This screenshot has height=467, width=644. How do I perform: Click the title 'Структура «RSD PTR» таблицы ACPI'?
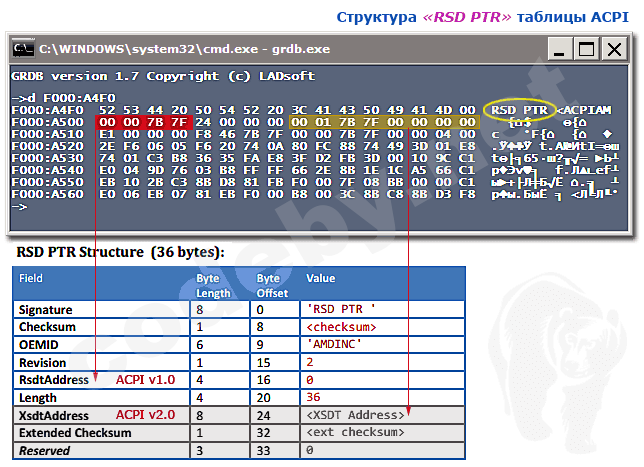[483, 17]
